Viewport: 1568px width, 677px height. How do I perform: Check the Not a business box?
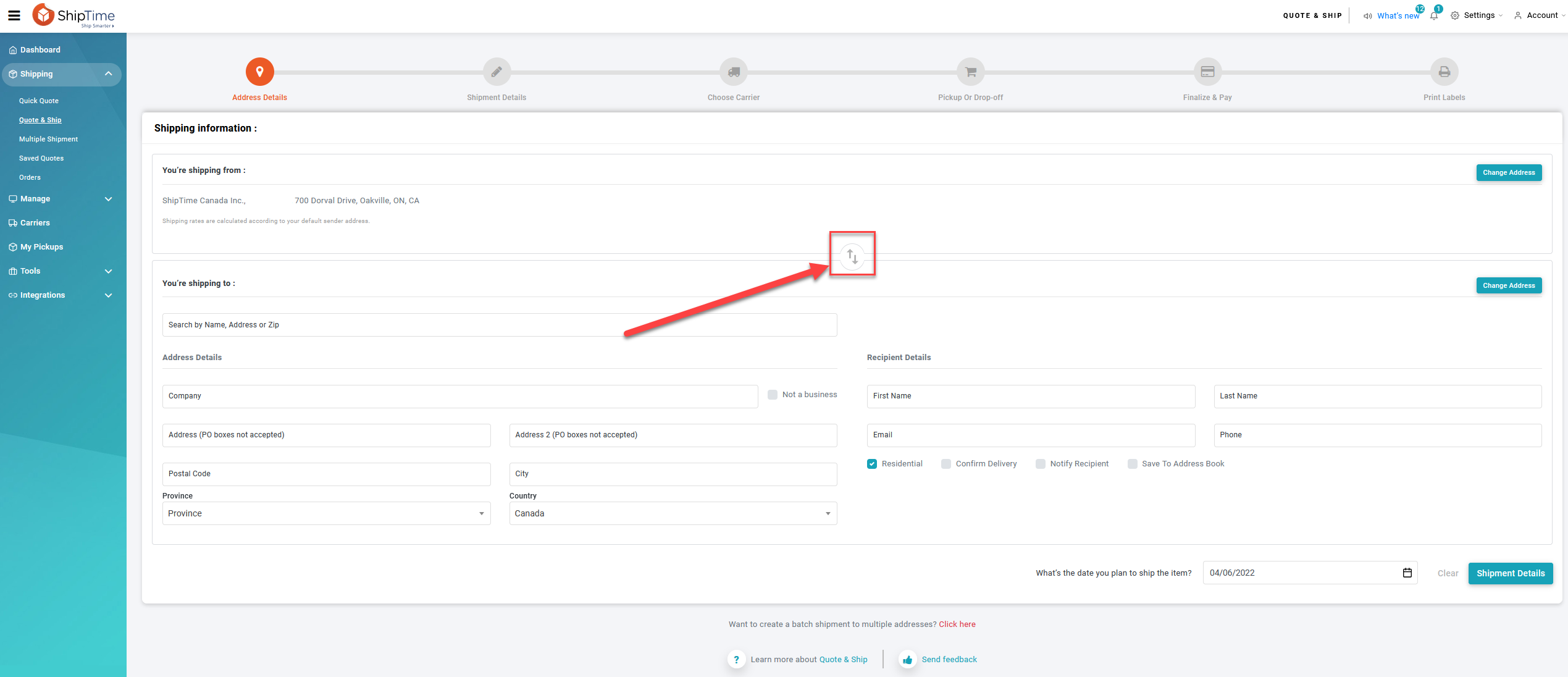tap(772, 395)
